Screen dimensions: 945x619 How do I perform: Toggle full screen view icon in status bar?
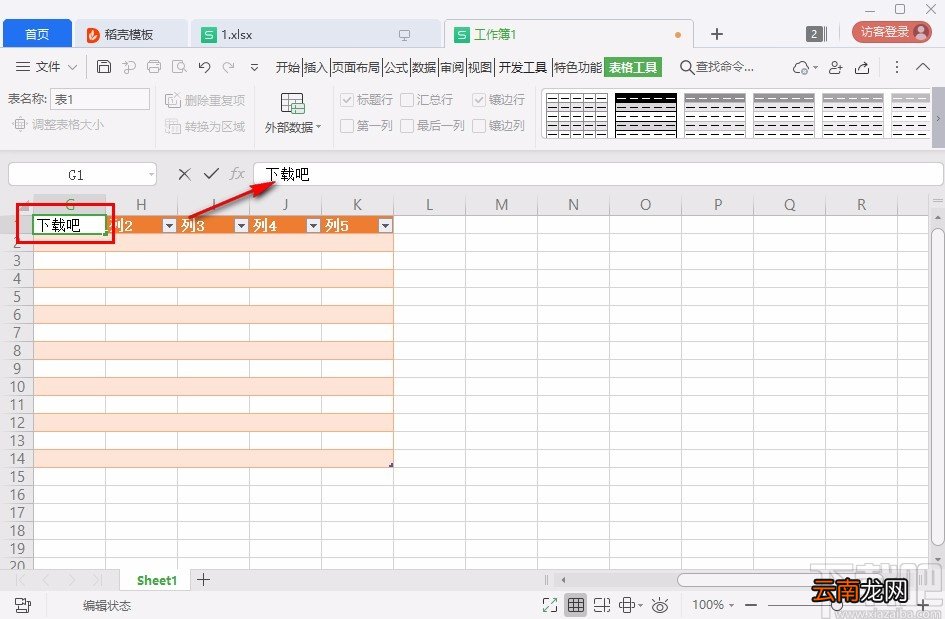pyautogui.click(x=550, y=605)
